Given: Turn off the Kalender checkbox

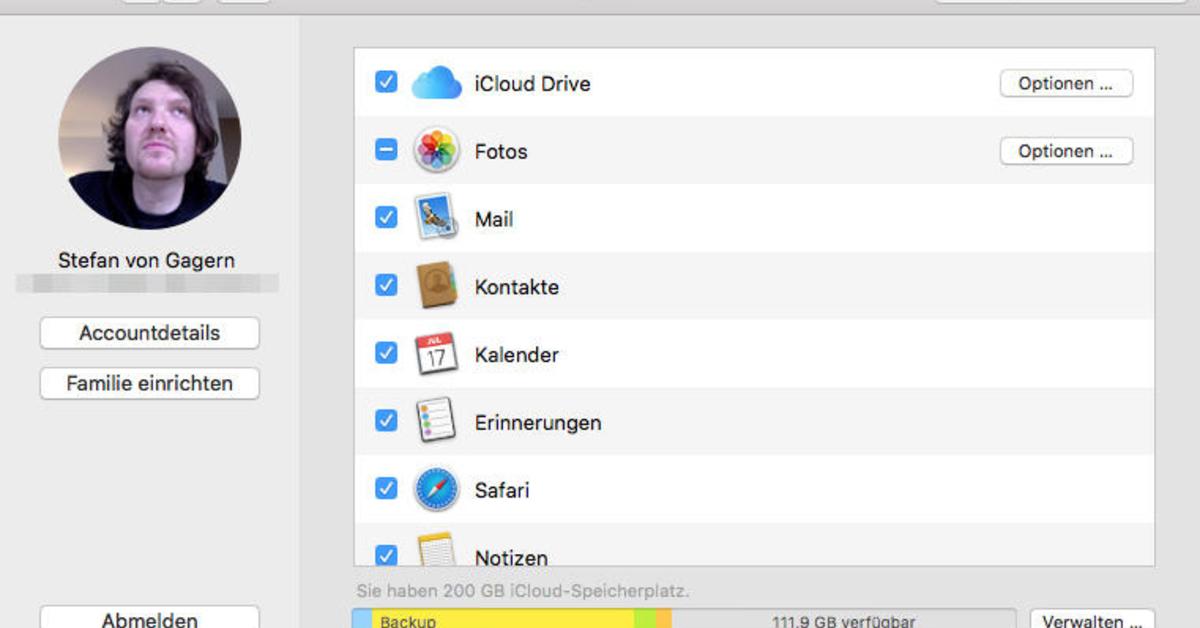Looking at the screenshot, I should [386, 353].
